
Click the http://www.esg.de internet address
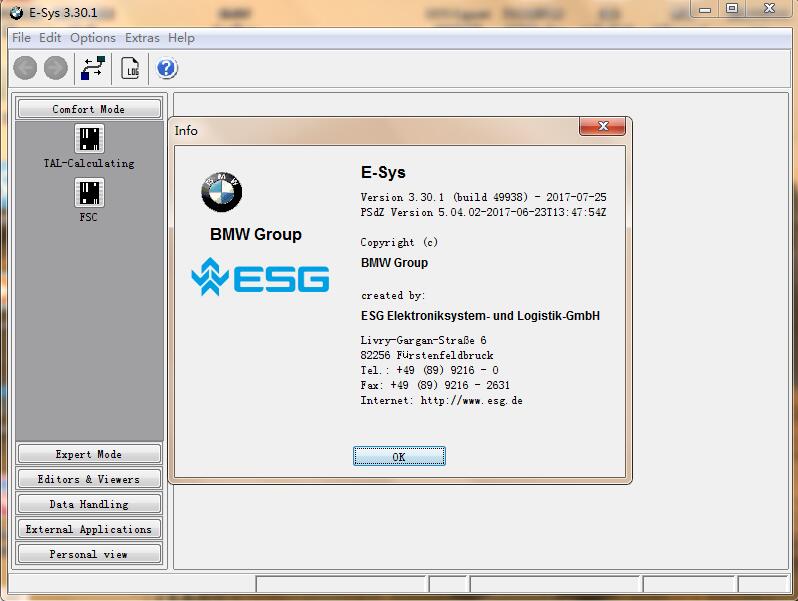472,400
